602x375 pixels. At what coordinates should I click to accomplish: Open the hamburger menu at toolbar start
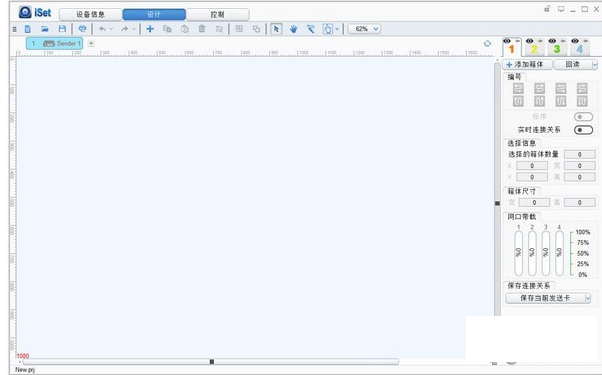point(15,29)
